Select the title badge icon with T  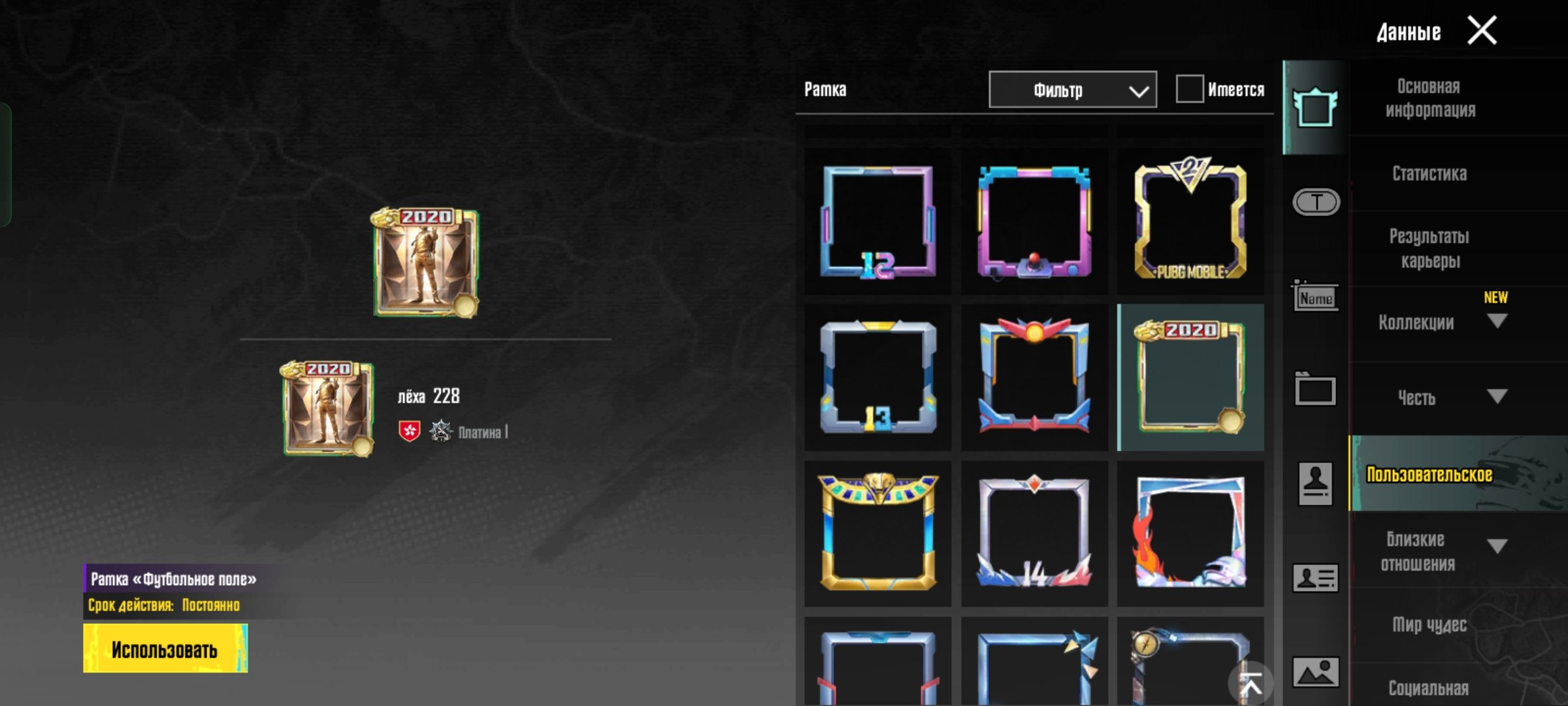(x=1316, y=202)
